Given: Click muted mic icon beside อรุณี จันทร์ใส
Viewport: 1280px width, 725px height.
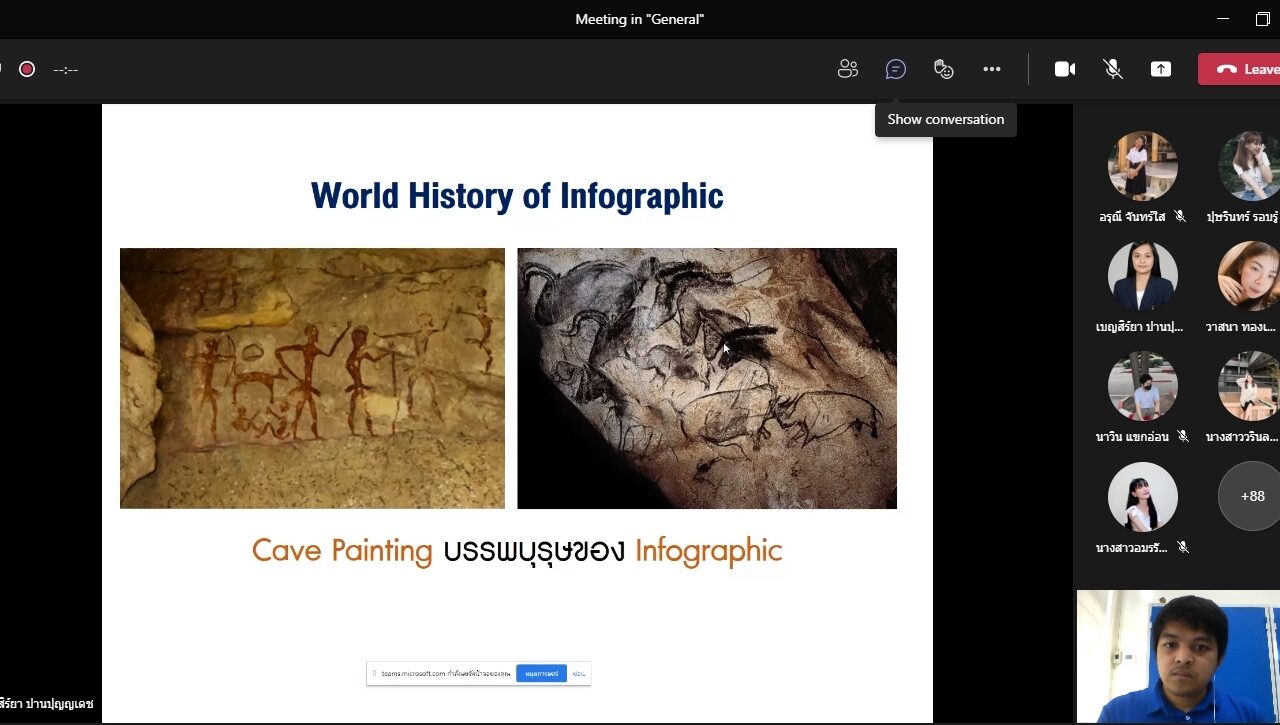Looking at the screenshot, I should [1180, 217].
